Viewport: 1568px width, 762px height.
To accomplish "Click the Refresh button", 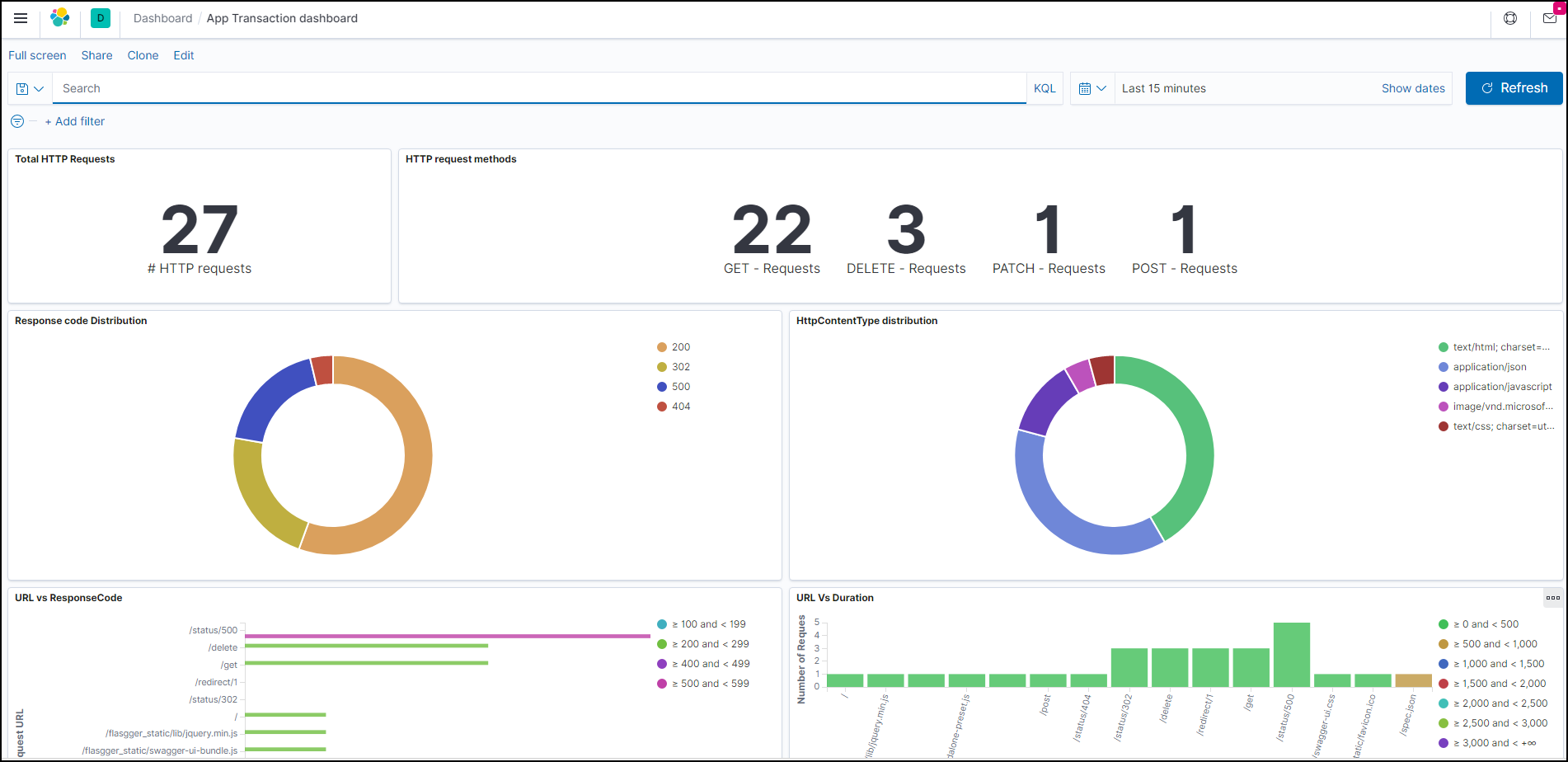I will (x=1514, y=88).
